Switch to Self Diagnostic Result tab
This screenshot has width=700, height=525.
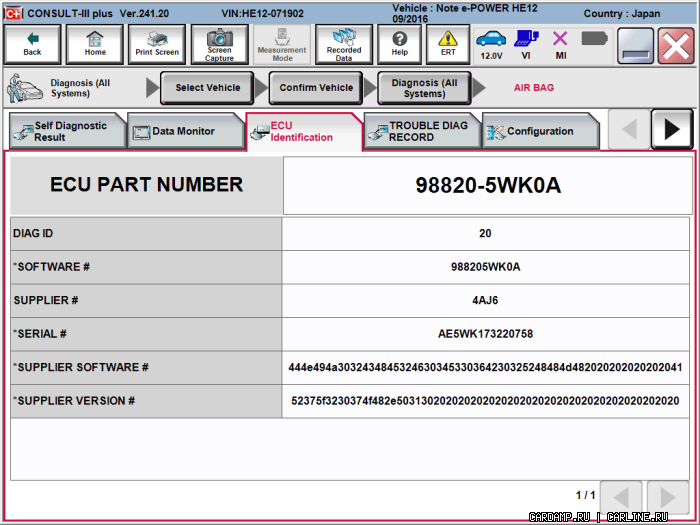(x=66, y=132)
